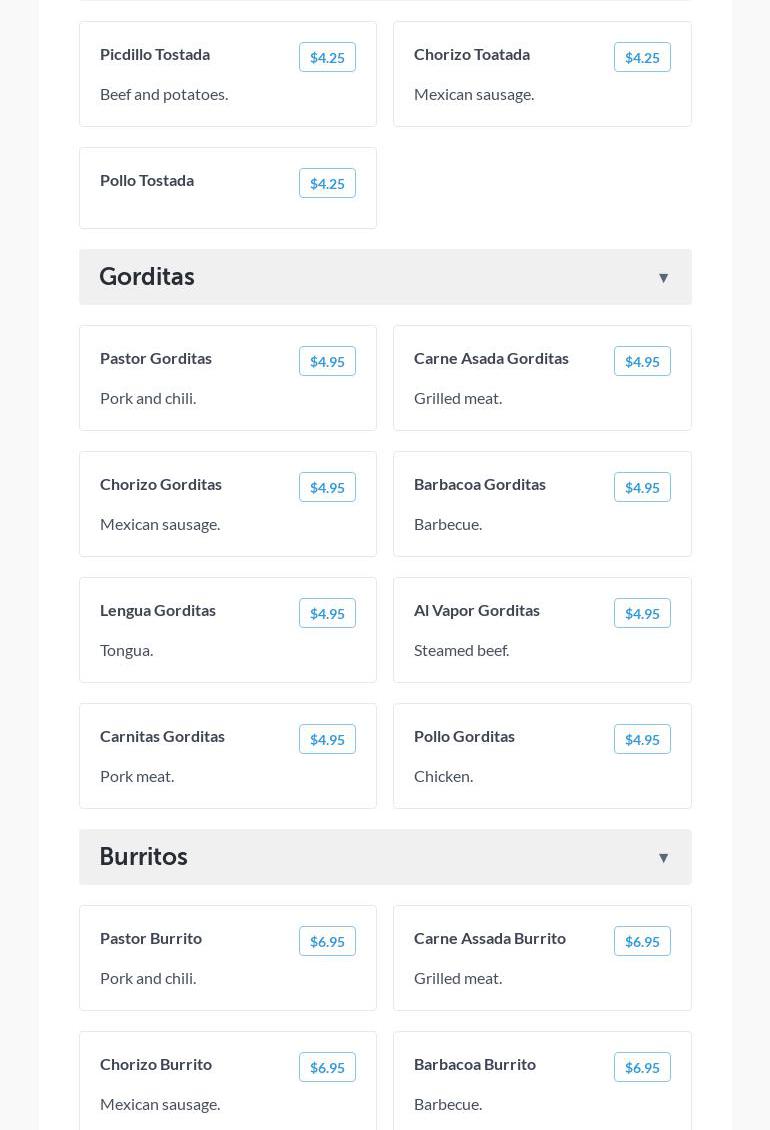Screen dimensions: 770x1130
Task: Click Chorizo Toatada price button
Action: click(642, 58)
